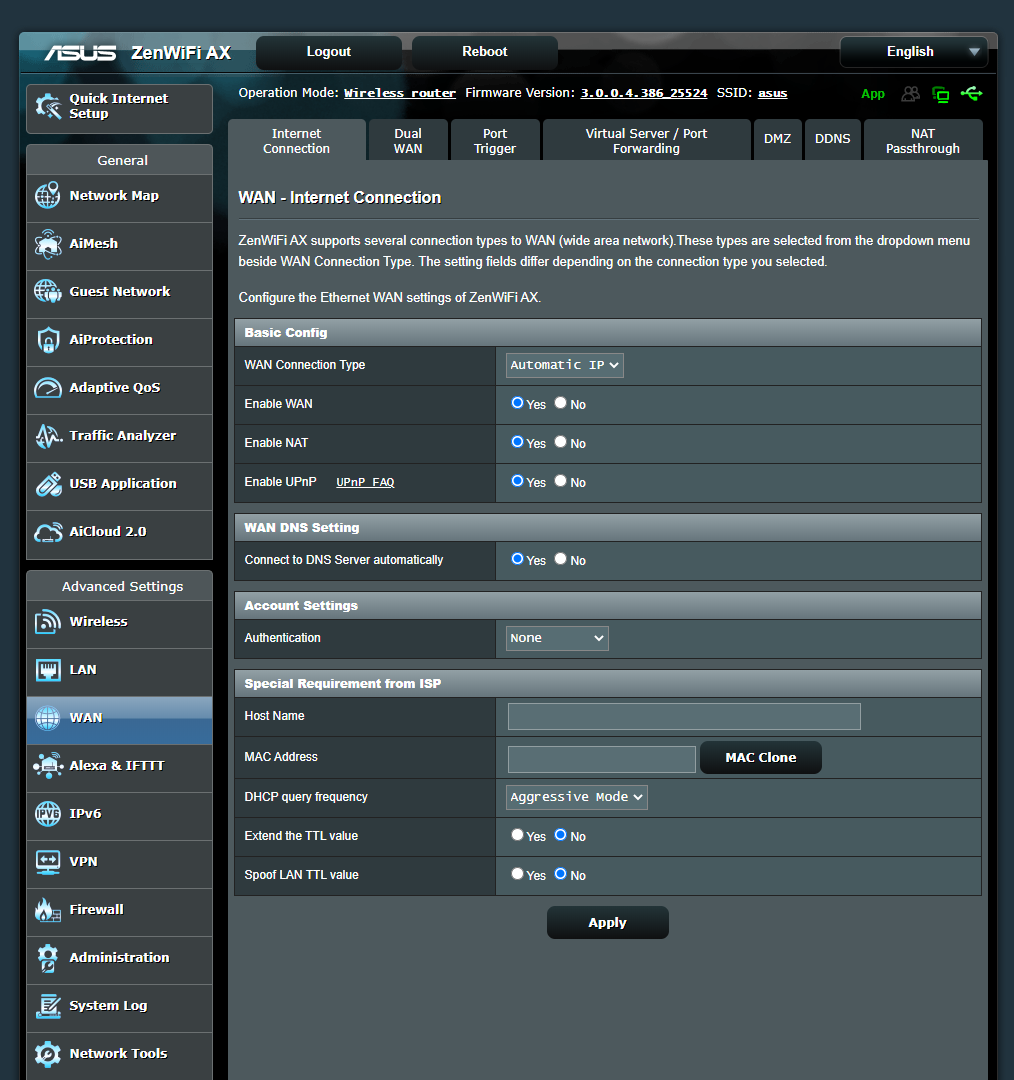Switch to the Dual WAN tab

point(408,141)
